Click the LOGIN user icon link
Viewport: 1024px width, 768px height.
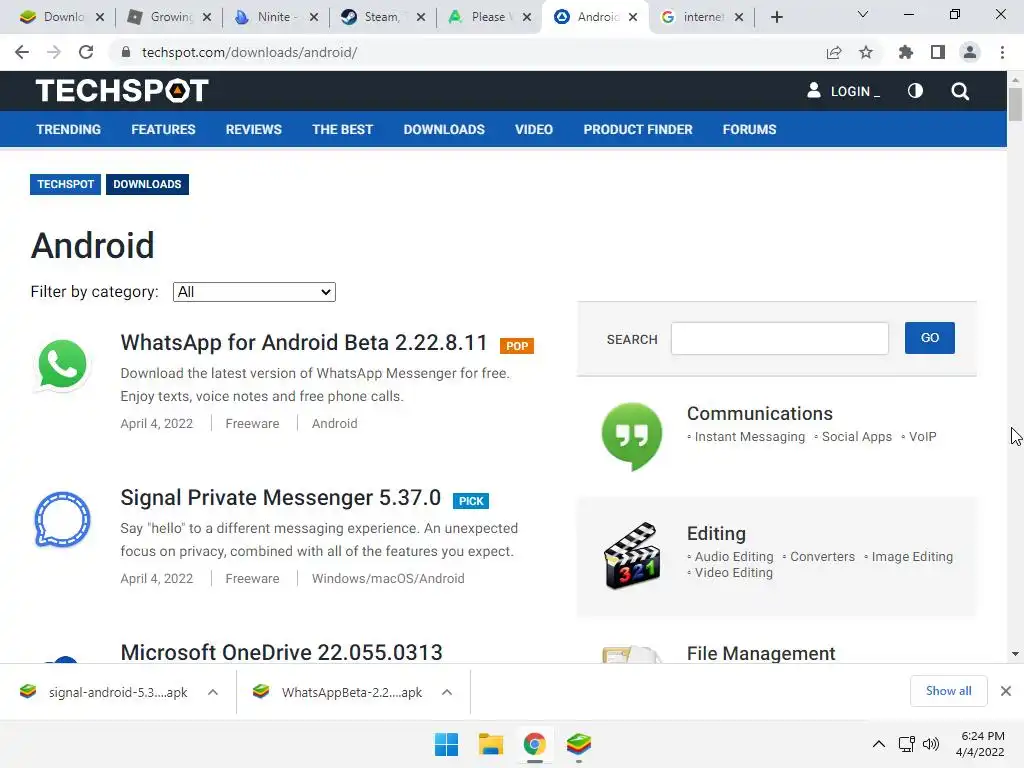[x=843, y=91]
